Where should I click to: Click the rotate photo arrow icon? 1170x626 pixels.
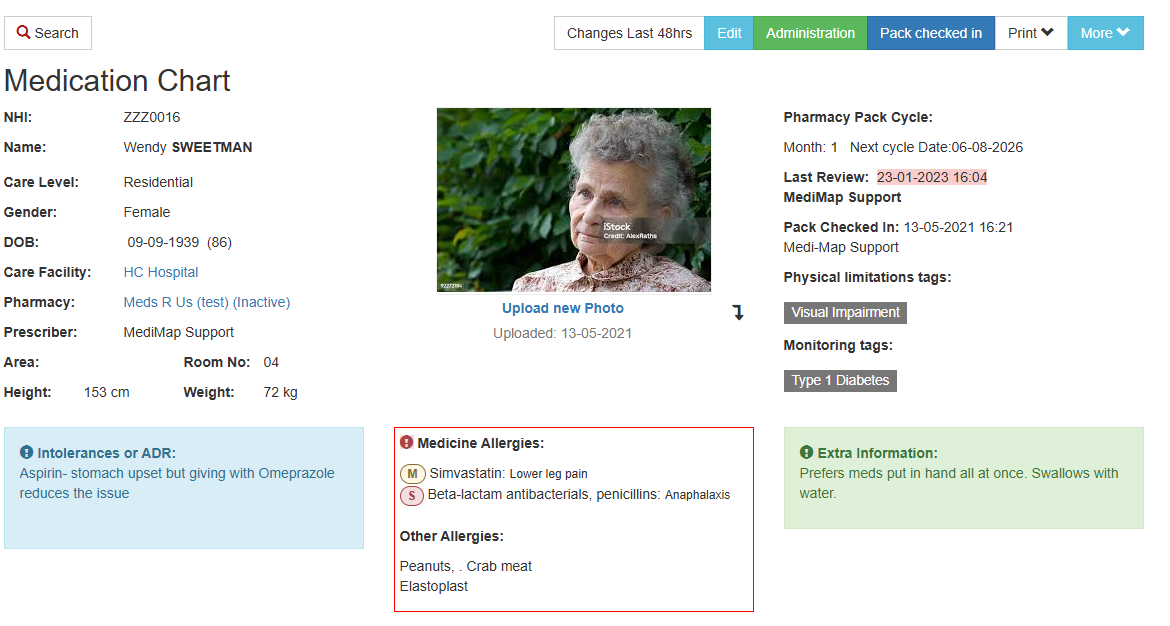[x=738, y=313]
